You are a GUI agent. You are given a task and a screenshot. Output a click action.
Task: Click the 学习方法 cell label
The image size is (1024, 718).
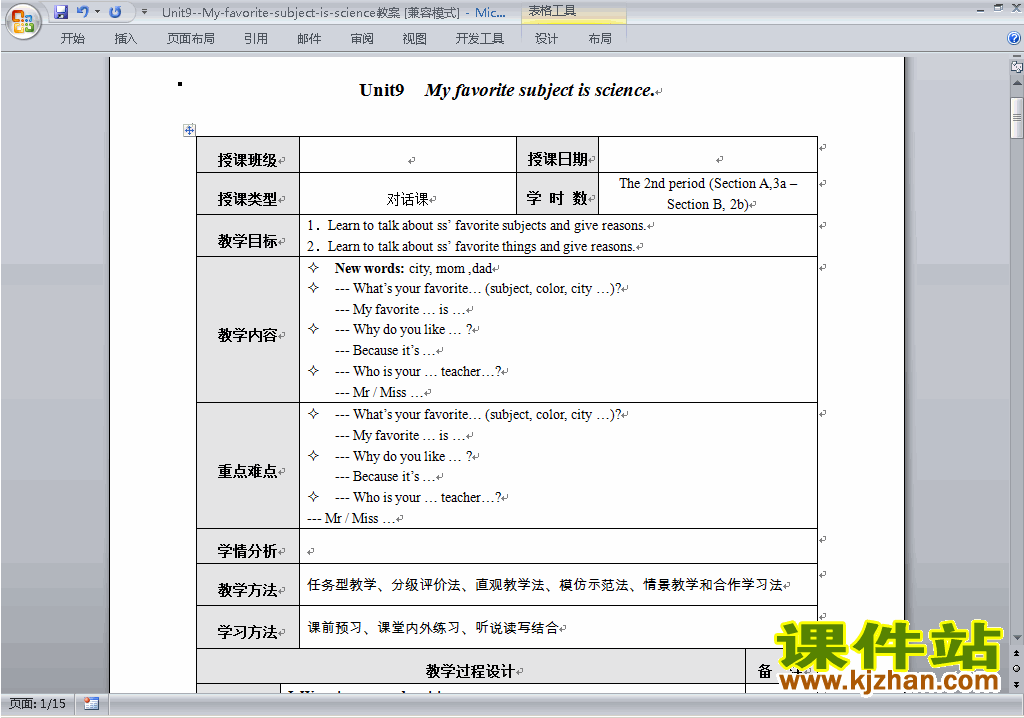point(248,632)
